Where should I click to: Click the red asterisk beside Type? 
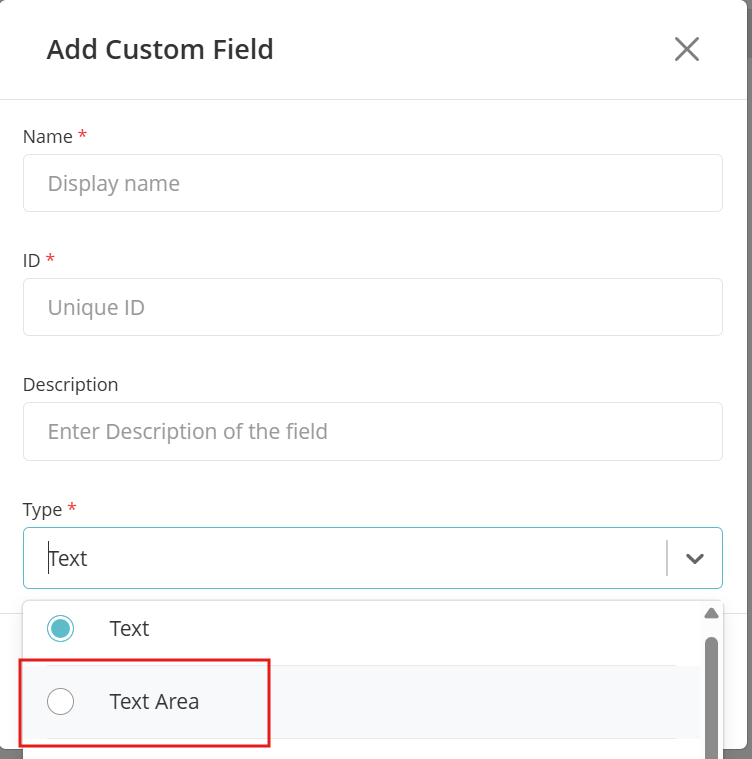point(72,508)
